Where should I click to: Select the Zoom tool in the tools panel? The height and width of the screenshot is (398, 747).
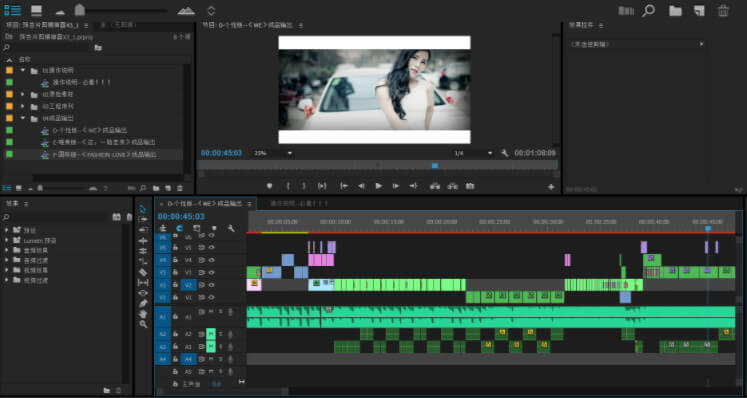coord(143,324)
